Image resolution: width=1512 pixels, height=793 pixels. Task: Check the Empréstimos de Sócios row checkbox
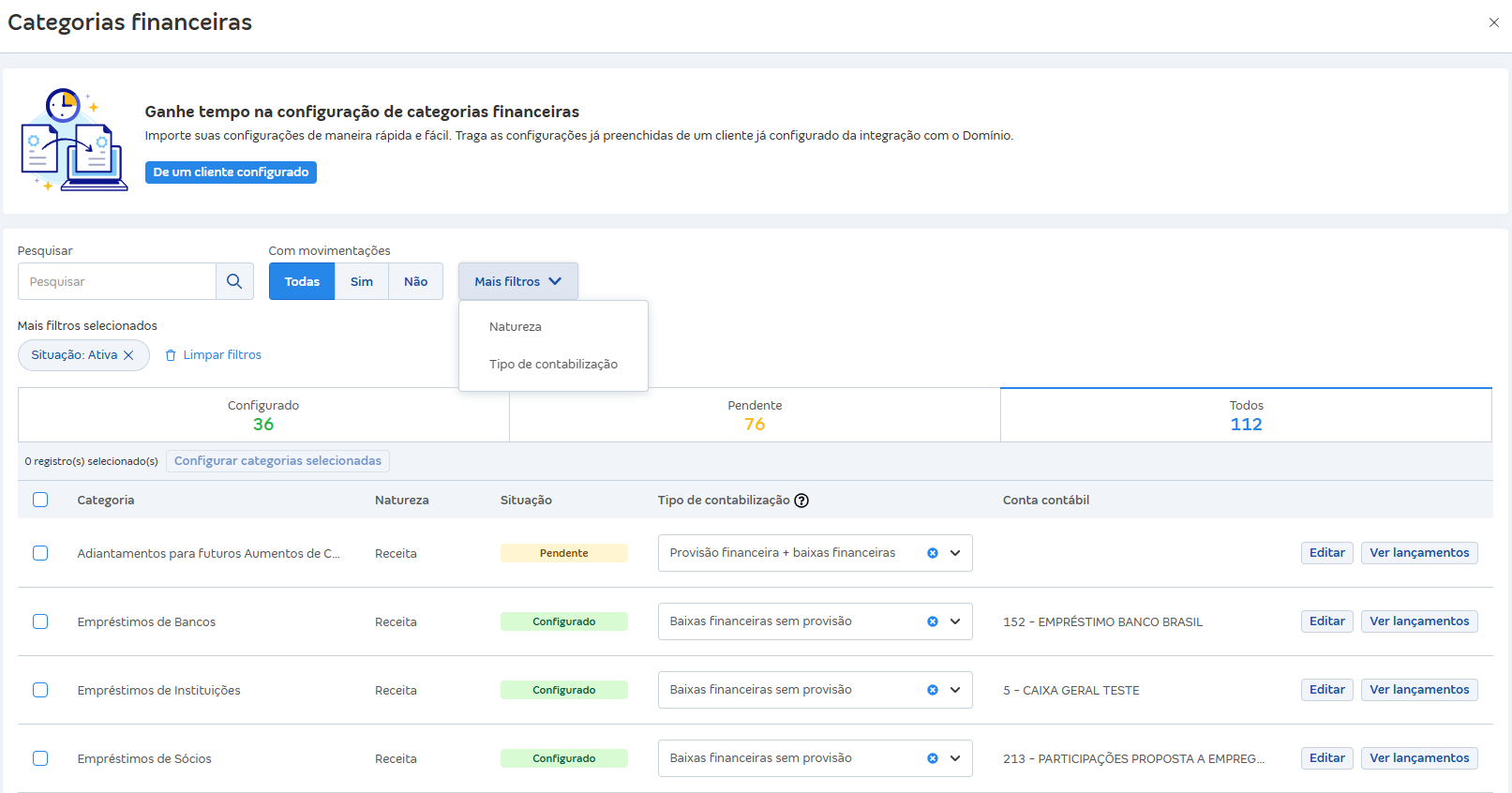click(40, 758)
